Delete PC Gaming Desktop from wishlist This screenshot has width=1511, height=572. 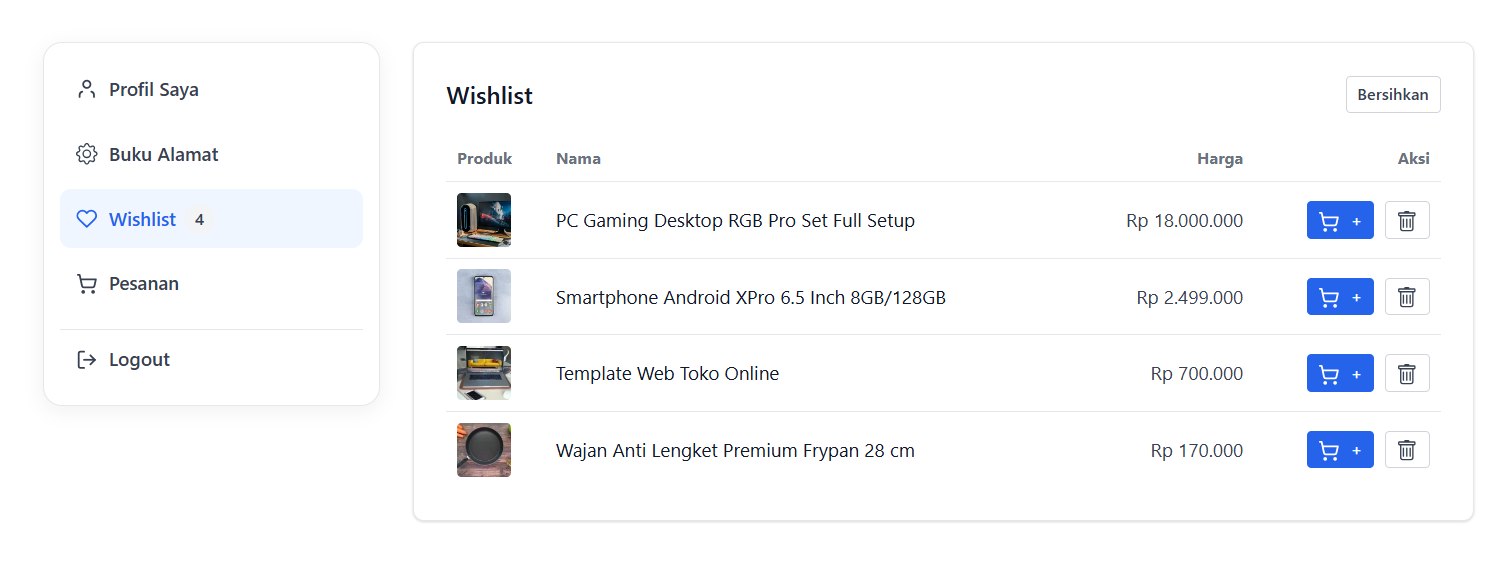[x=1407, y=220]
